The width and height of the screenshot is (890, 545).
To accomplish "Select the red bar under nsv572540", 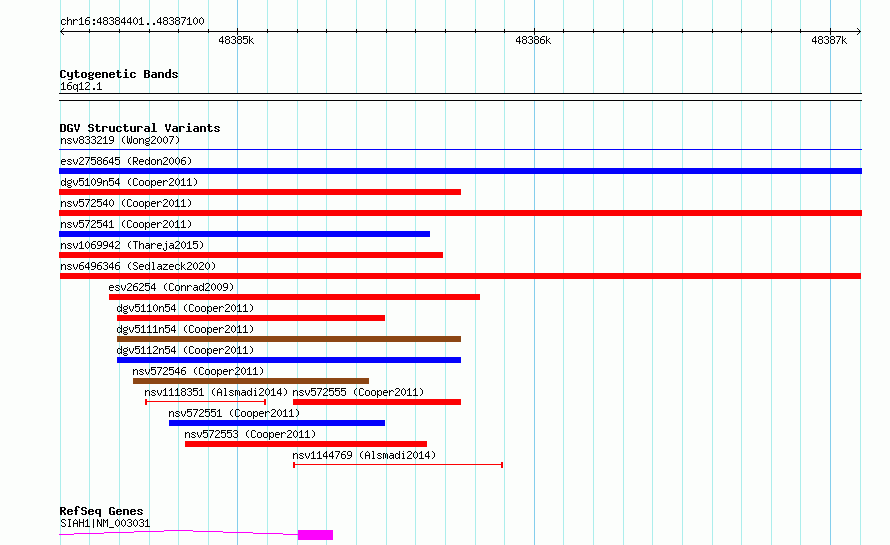I will point(460,213).
